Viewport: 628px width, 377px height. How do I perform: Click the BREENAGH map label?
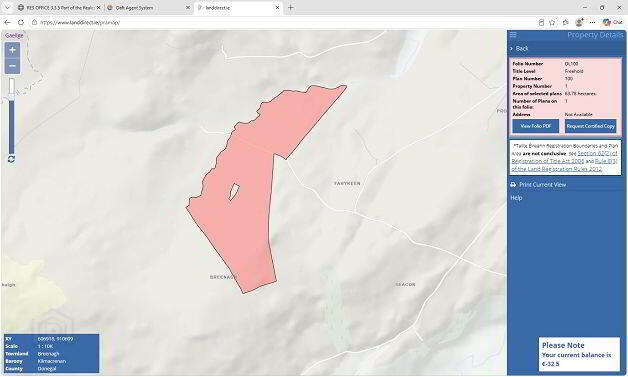pos(223,277)
